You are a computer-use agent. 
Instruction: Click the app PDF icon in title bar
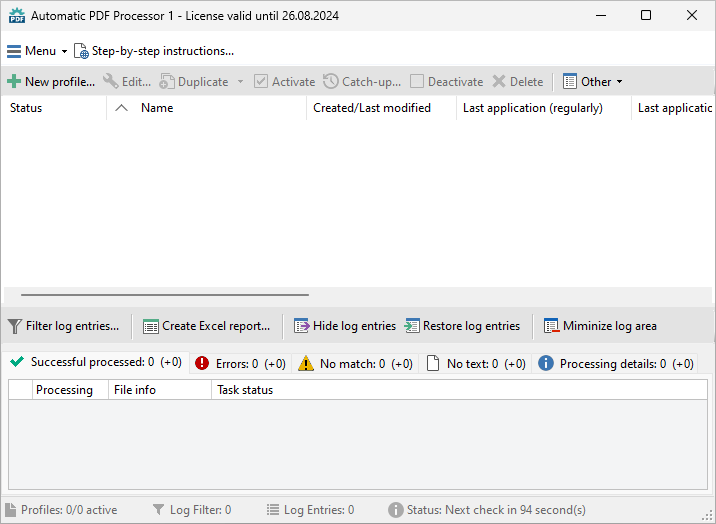[17, 16]
